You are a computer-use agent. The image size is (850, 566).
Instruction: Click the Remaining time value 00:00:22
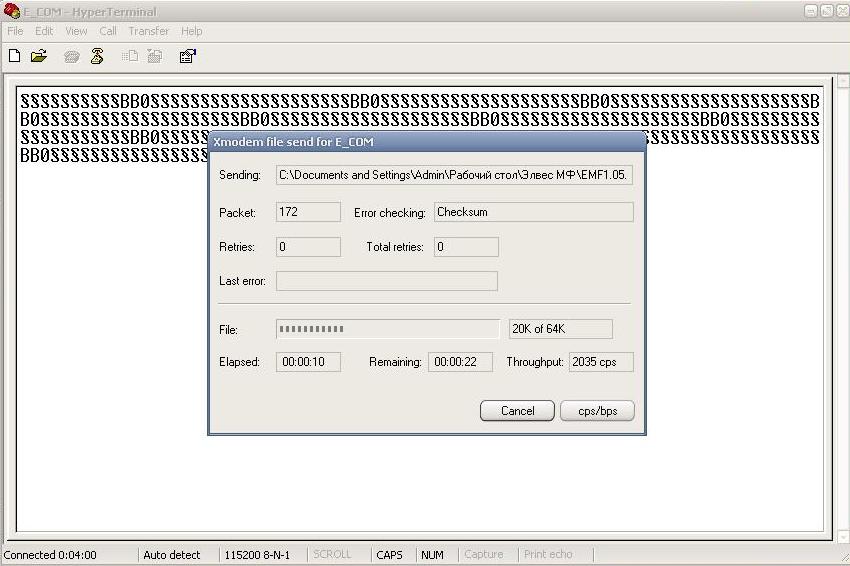pos(460,362)
